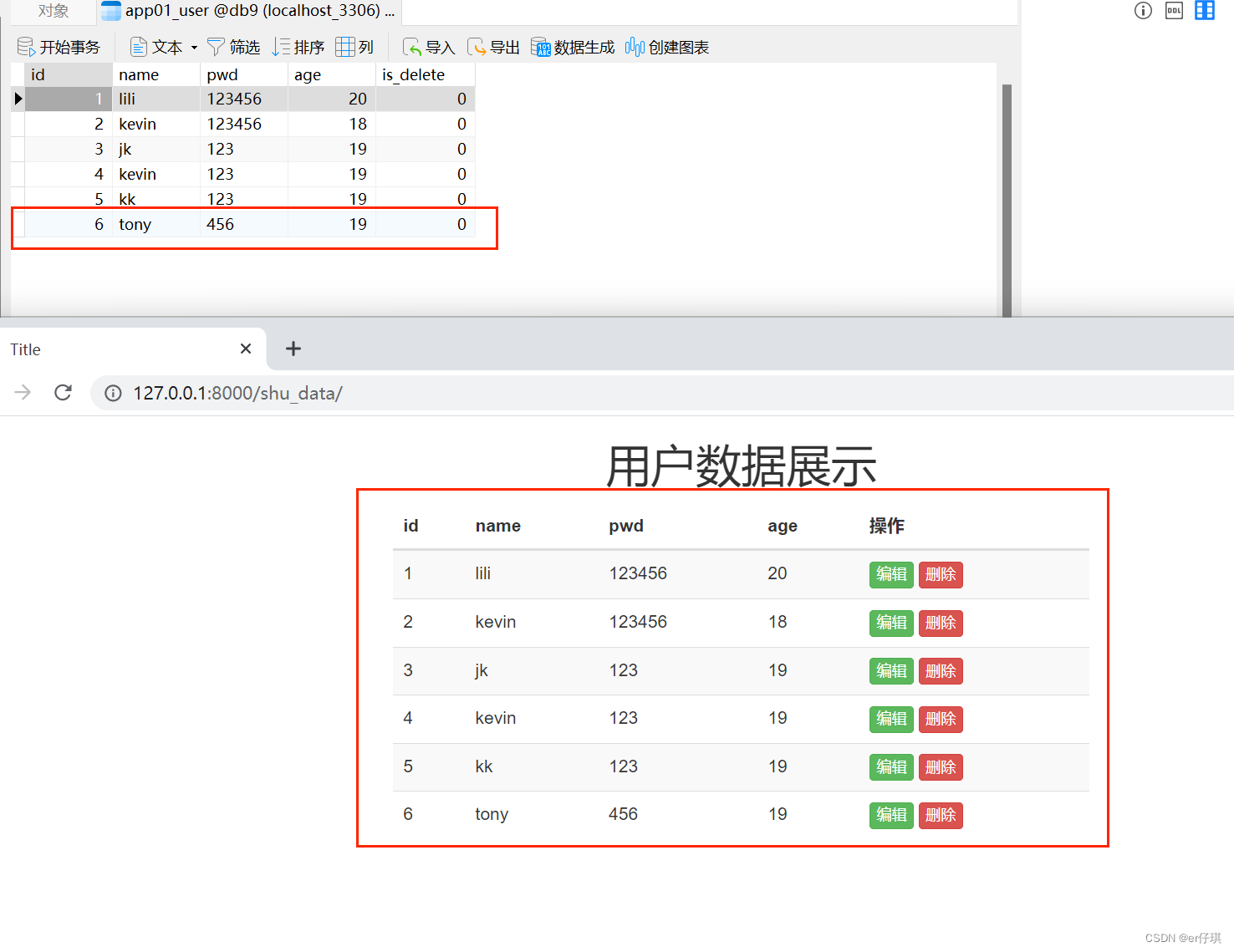The height and width of the screenshot is (952, 1234).
Task: Click the kk cell in Navicat grid
Action: 156,199
